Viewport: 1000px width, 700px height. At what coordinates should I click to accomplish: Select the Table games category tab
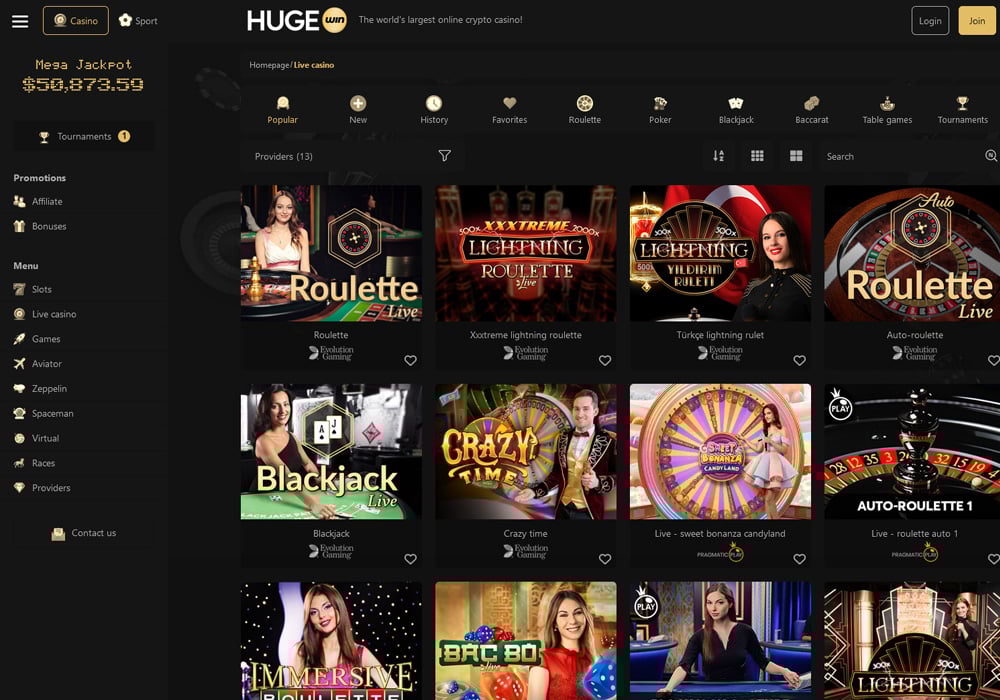pyautogui.click(x=887, y=110)
